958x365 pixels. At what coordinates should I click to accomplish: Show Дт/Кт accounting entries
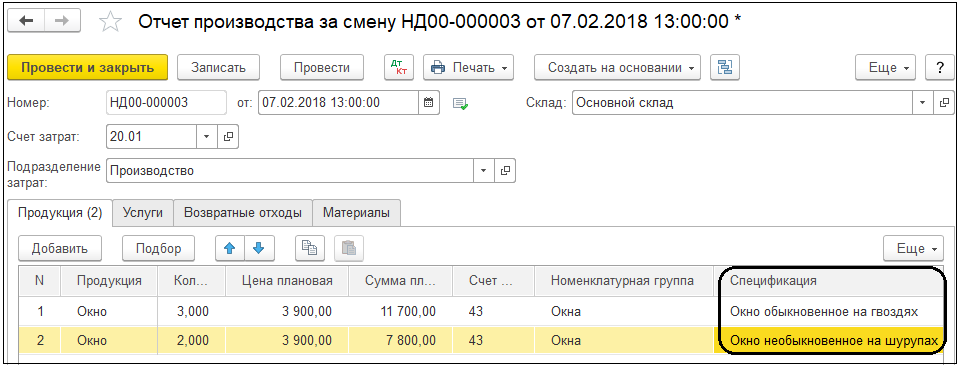click(x=399, y=67)
